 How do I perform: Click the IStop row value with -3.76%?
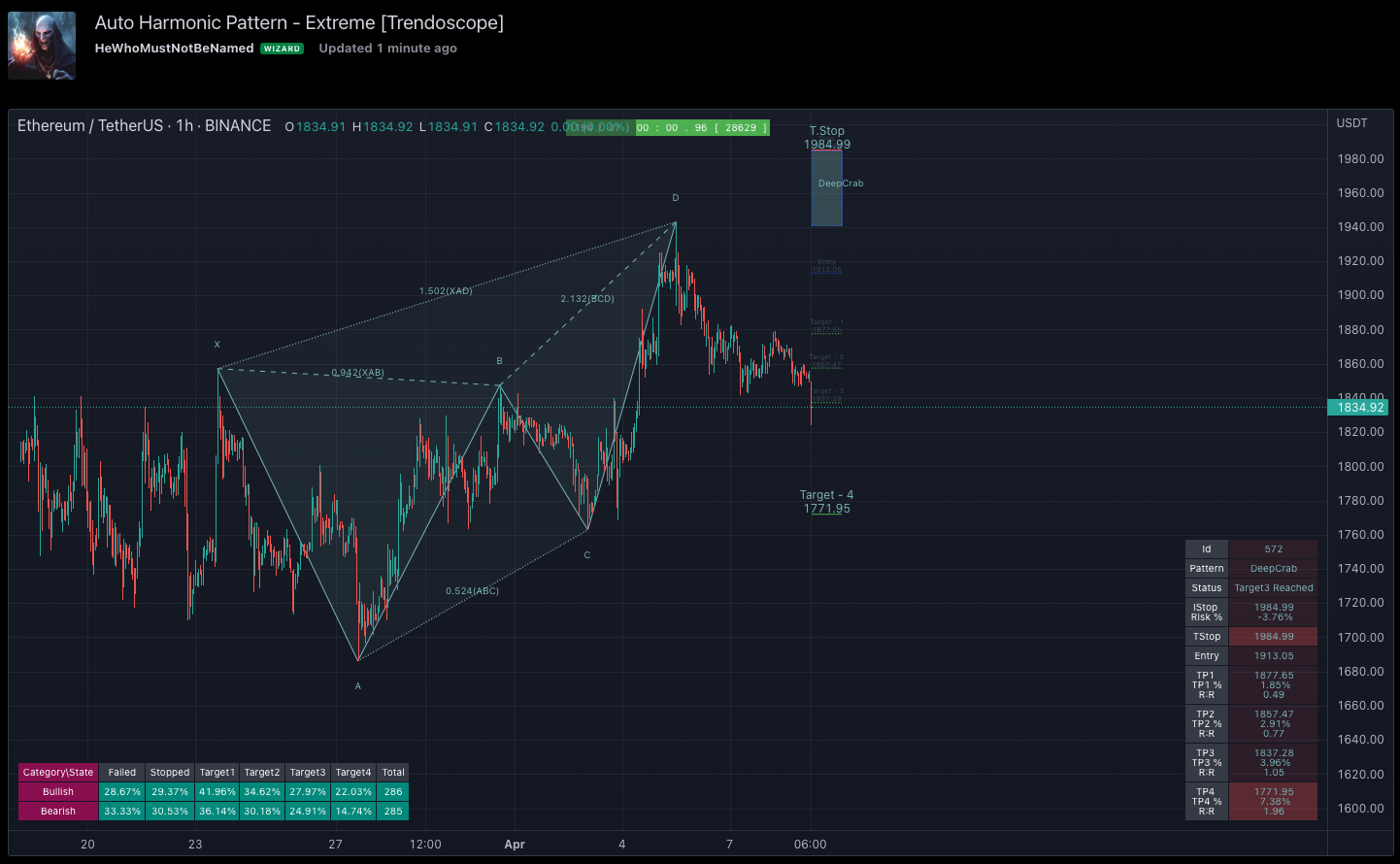(x=1274, y=613)
